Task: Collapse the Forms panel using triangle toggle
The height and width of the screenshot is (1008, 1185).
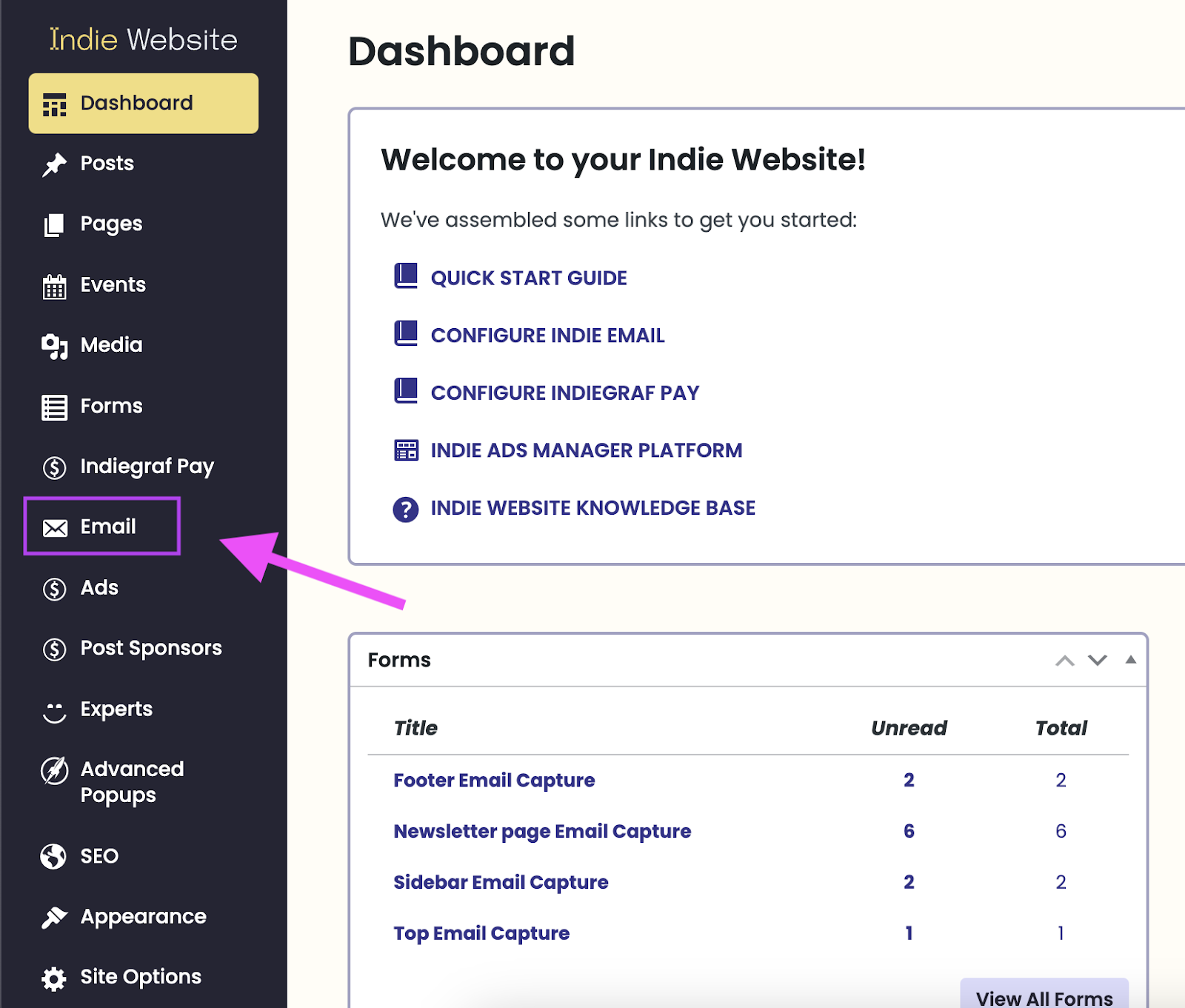Action: click(x=1130, y=660)
